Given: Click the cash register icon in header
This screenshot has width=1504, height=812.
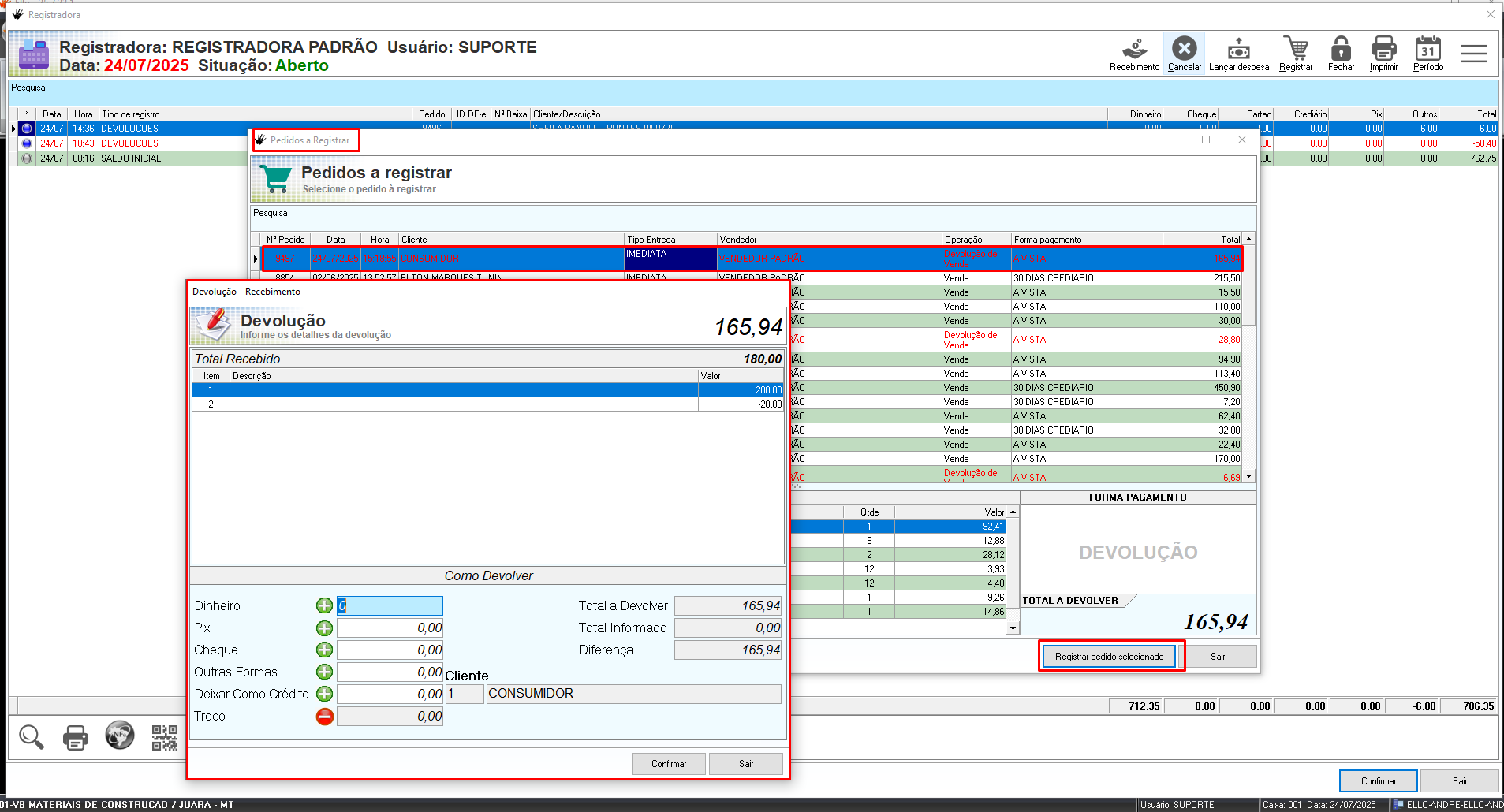Looking at the screenshot, I should (33, 55).
